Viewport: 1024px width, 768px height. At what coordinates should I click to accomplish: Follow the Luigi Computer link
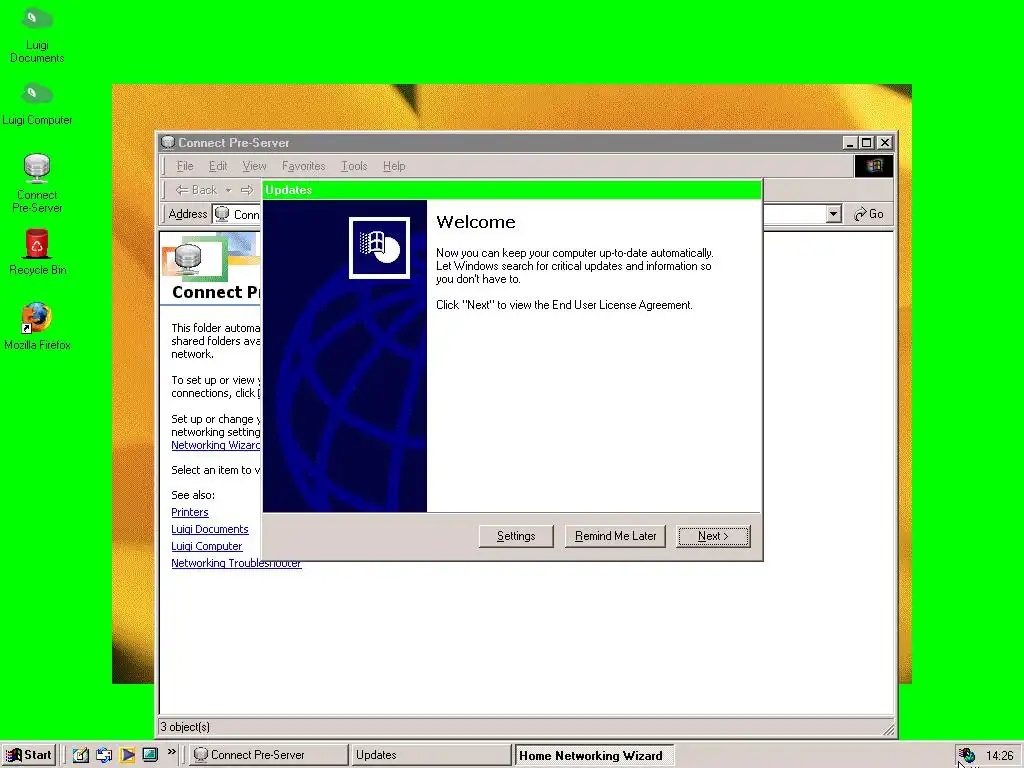tap(206, 547)
